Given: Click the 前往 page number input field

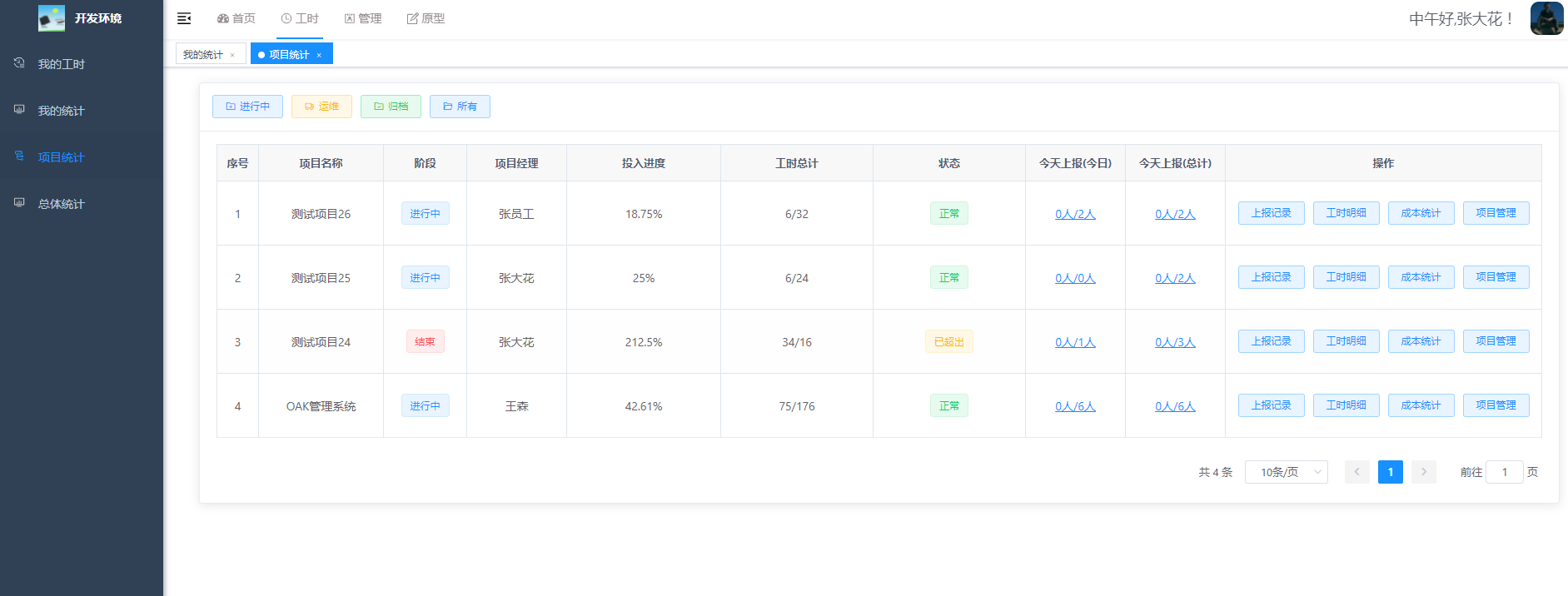Looking at the screenshot, I should [x=1504, y=472].
